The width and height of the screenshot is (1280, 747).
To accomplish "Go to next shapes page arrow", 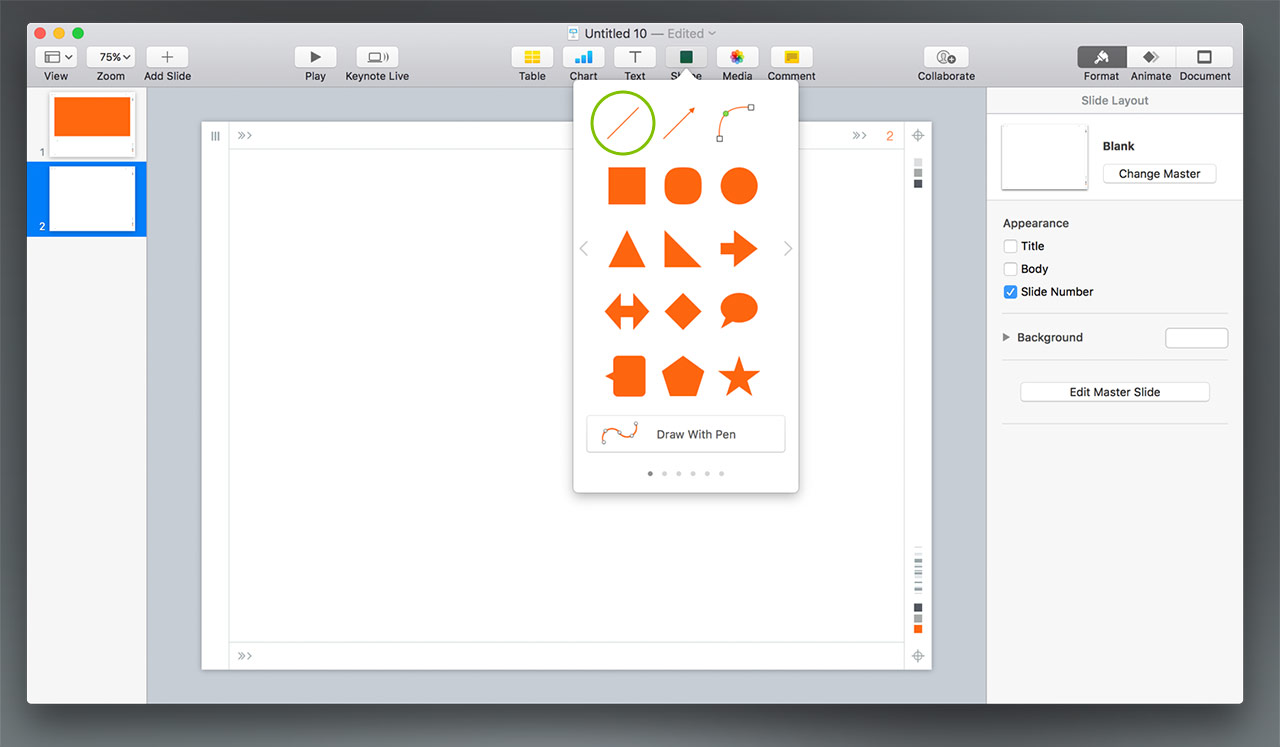I will (788, 248).
